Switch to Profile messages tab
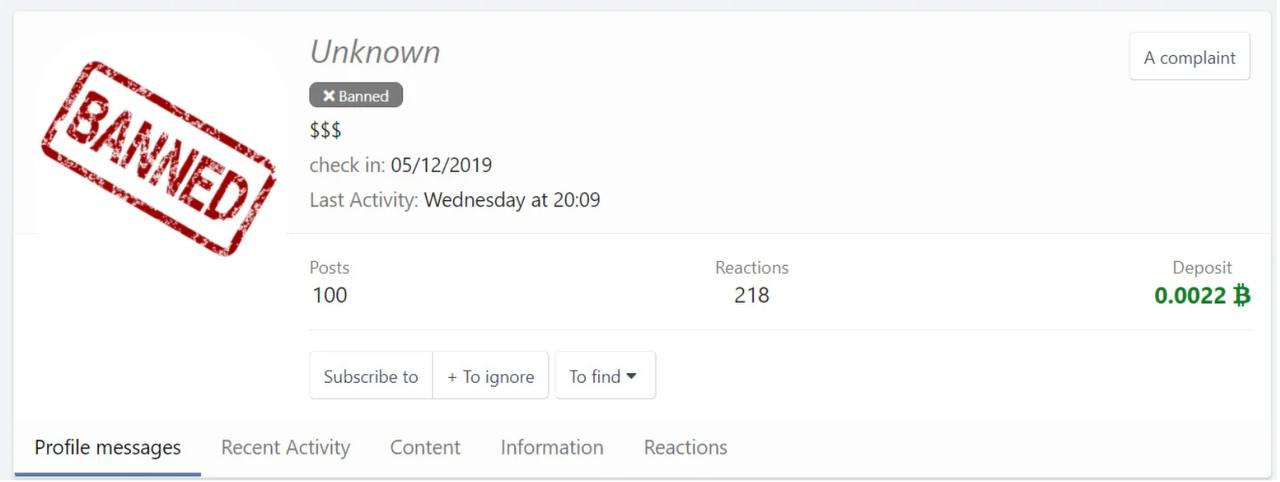Screen dimensions: 1280x482 point(108,447)
